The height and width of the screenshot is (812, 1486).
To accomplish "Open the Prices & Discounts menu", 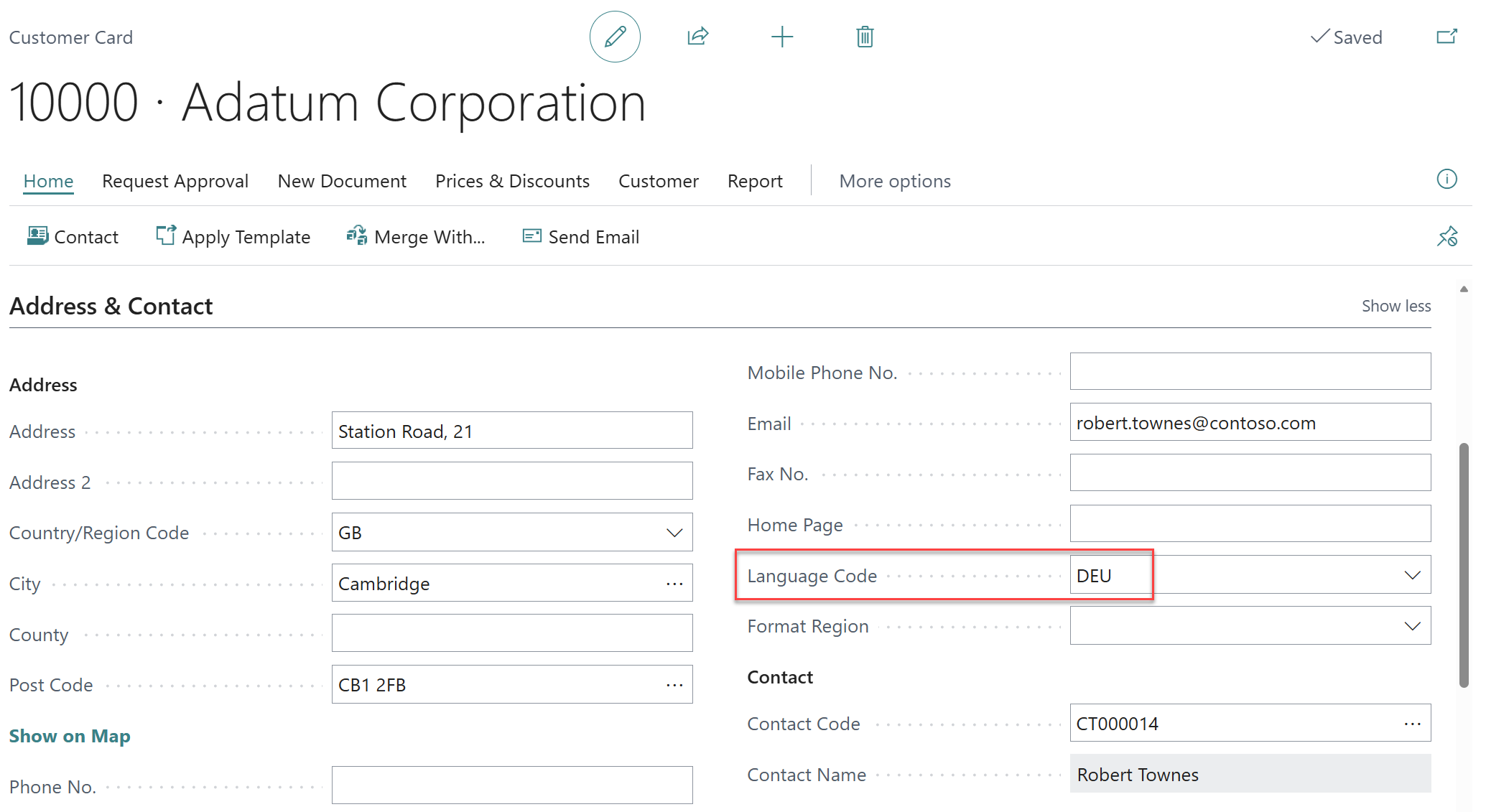I will pos(512,181).
